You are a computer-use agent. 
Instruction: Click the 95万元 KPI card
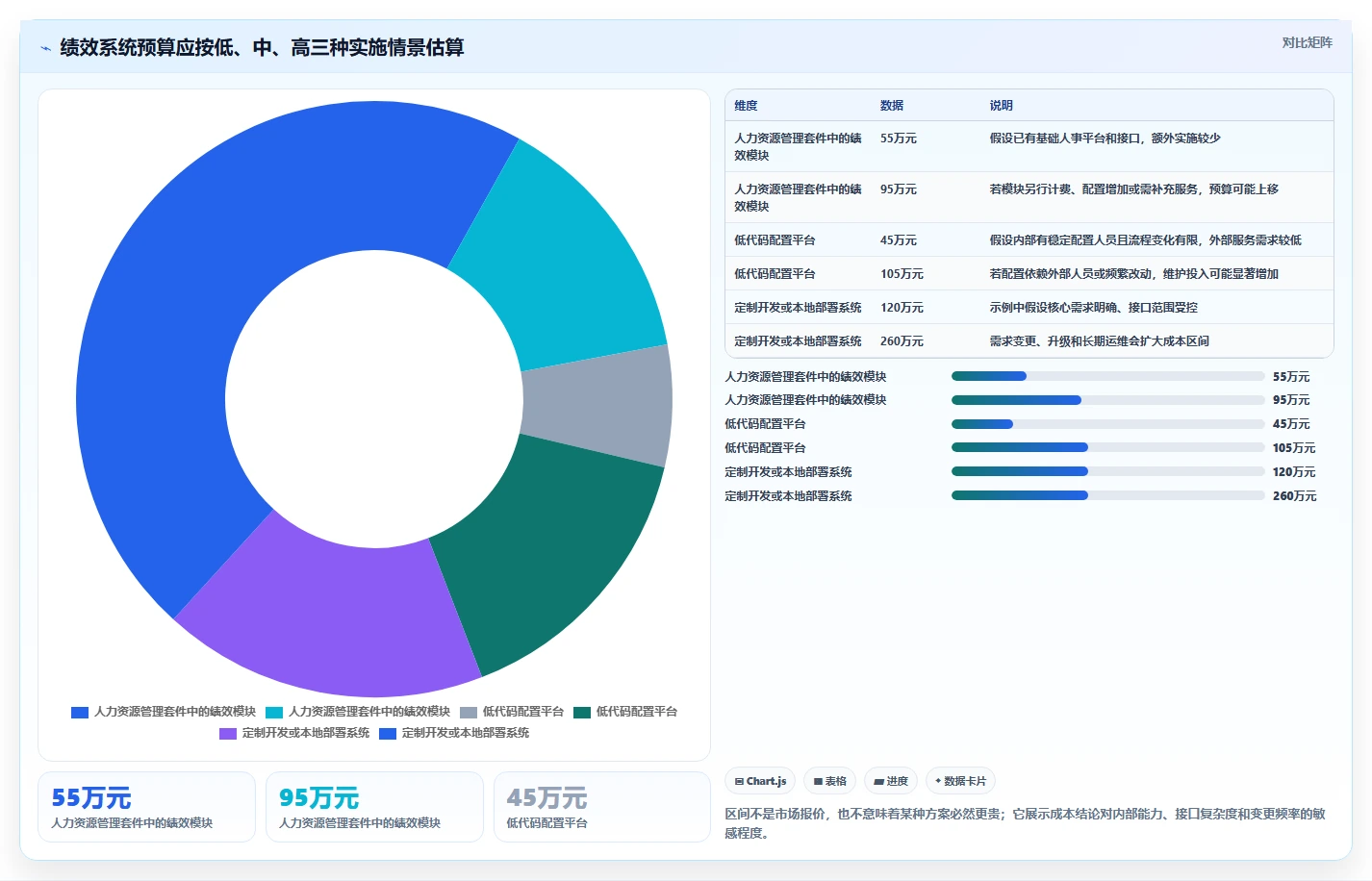374,807
